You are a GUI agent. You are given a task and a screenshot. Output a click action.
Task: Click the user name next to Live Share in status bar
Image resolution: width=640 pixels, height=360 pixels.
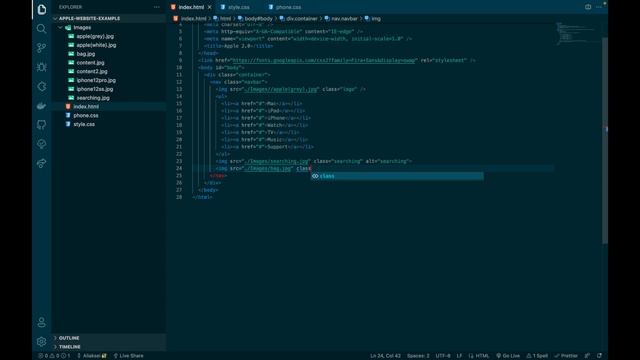point(92,356)
